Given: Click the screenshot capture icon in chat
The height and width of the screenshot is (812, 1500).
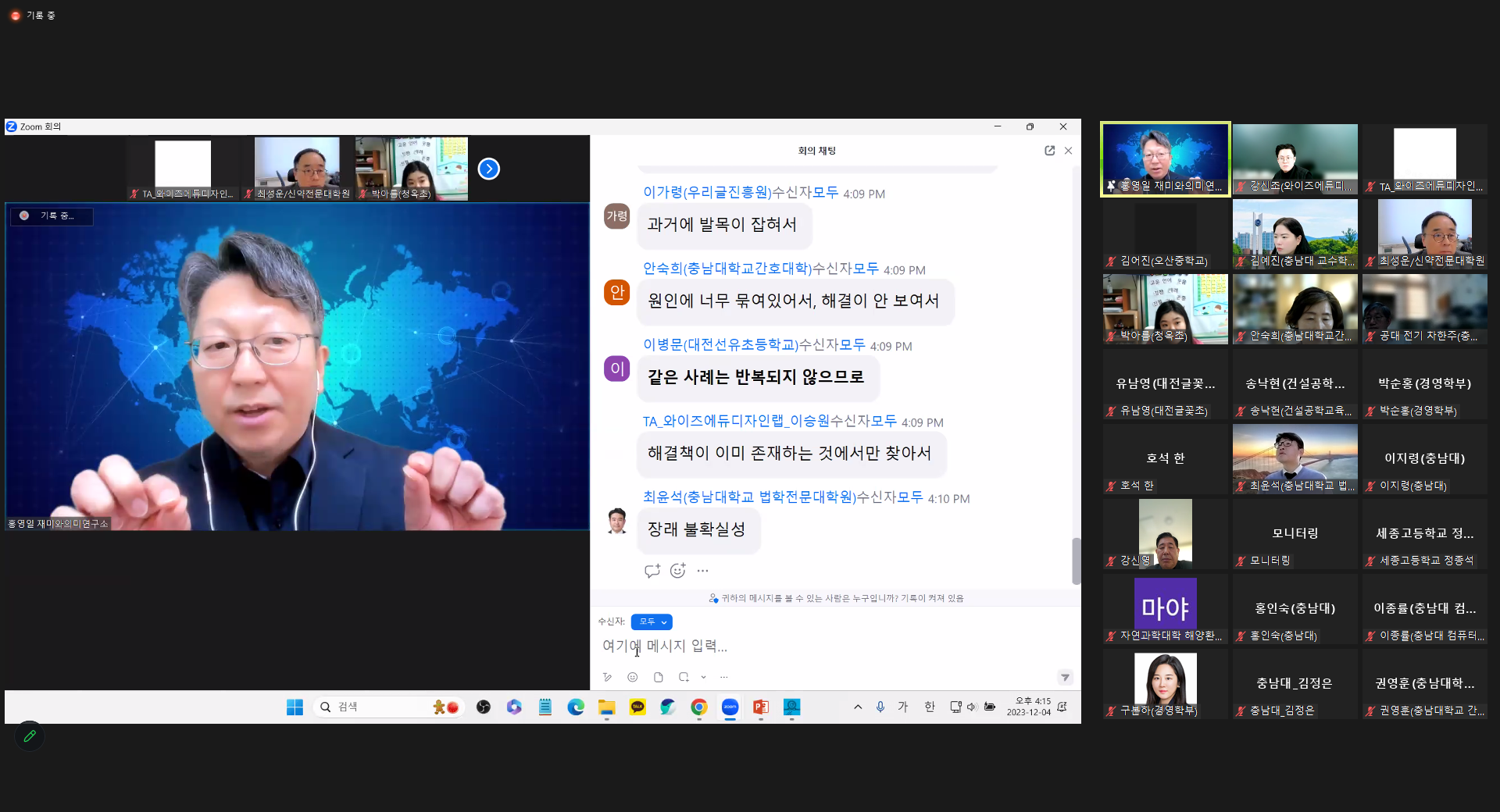Looking at the screenshot, I should (x=684, y=677).
